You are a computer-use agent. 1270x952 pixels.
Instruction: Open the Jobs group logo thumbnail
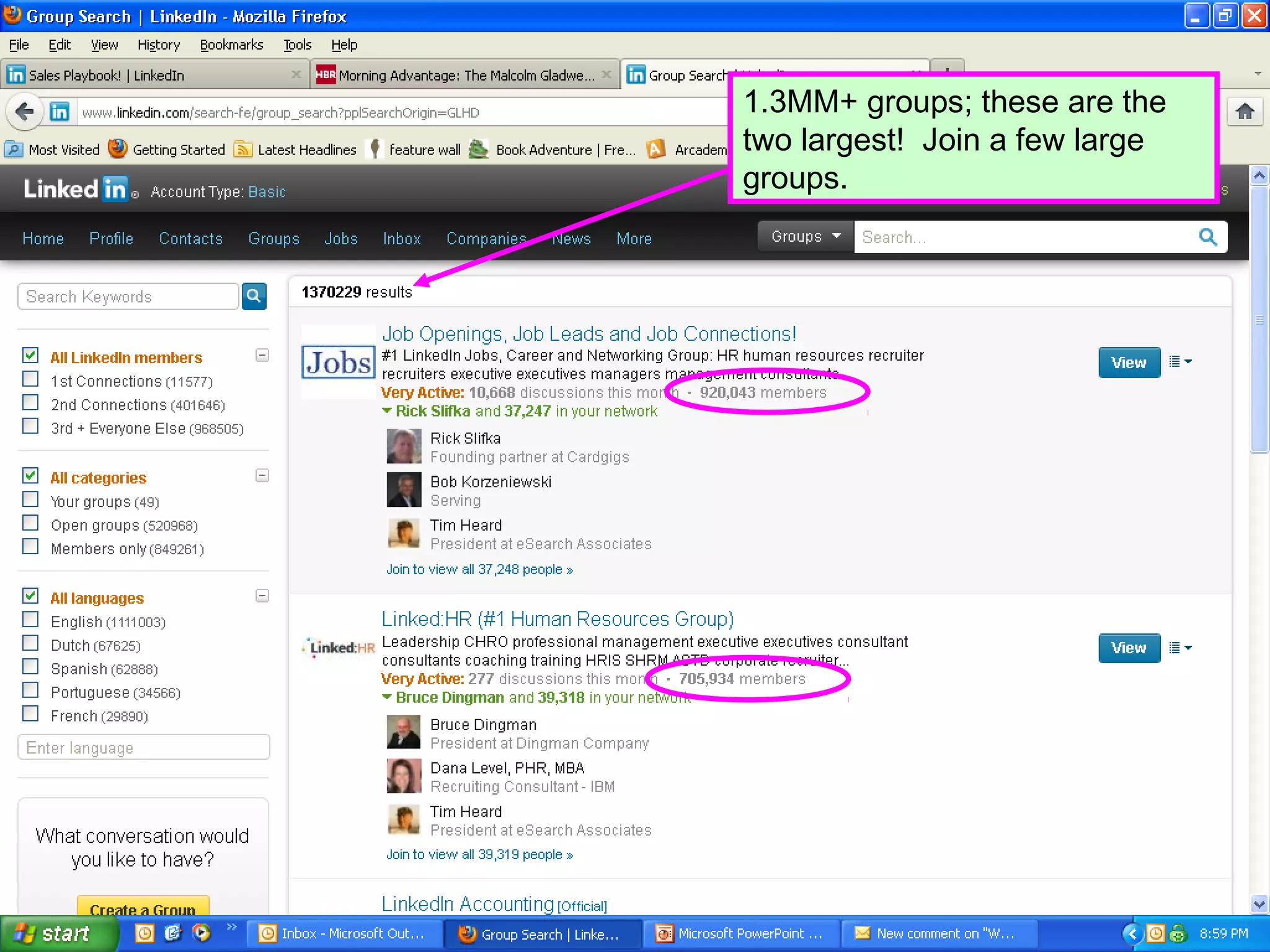tap(338, 362)
